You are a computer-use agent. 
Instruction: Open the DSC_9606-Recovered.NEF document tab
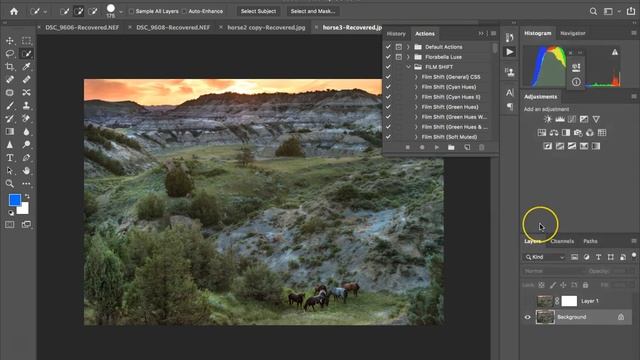tap(82, 27)
